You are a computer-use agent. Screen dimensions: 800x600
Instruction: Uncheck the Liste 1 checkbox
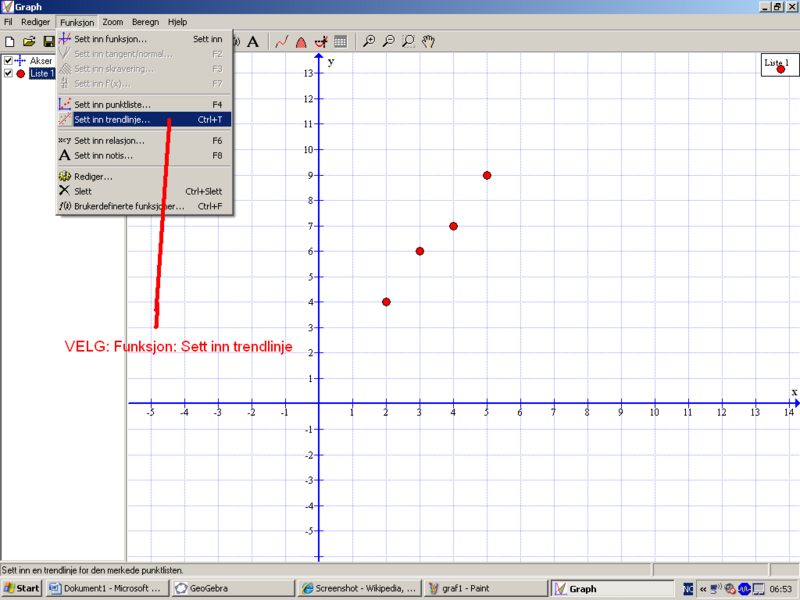click(x=8, y=73)
